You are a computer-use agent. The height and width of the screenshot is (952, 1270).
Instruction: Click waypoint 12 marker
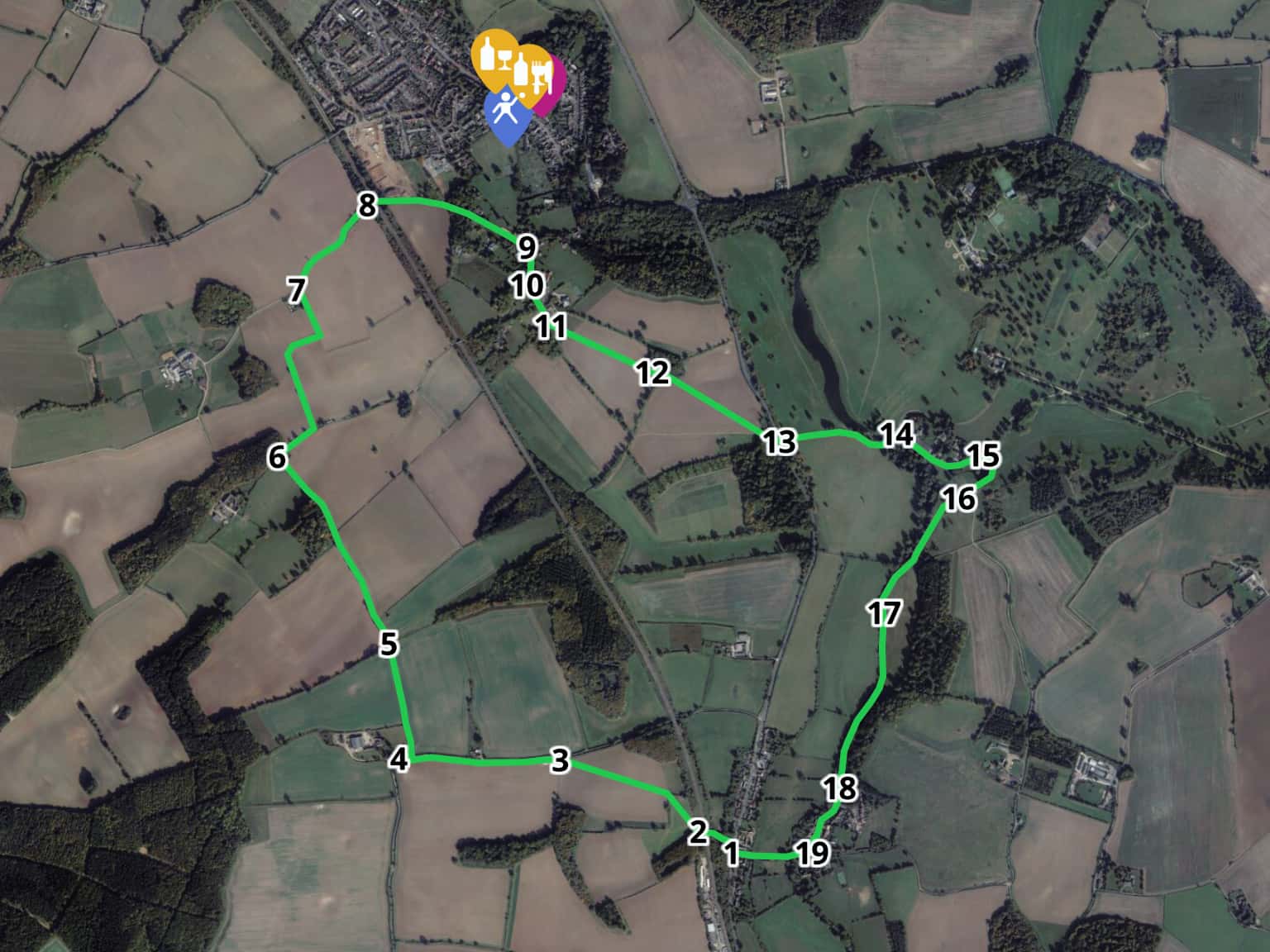click(x=652, y=373)
